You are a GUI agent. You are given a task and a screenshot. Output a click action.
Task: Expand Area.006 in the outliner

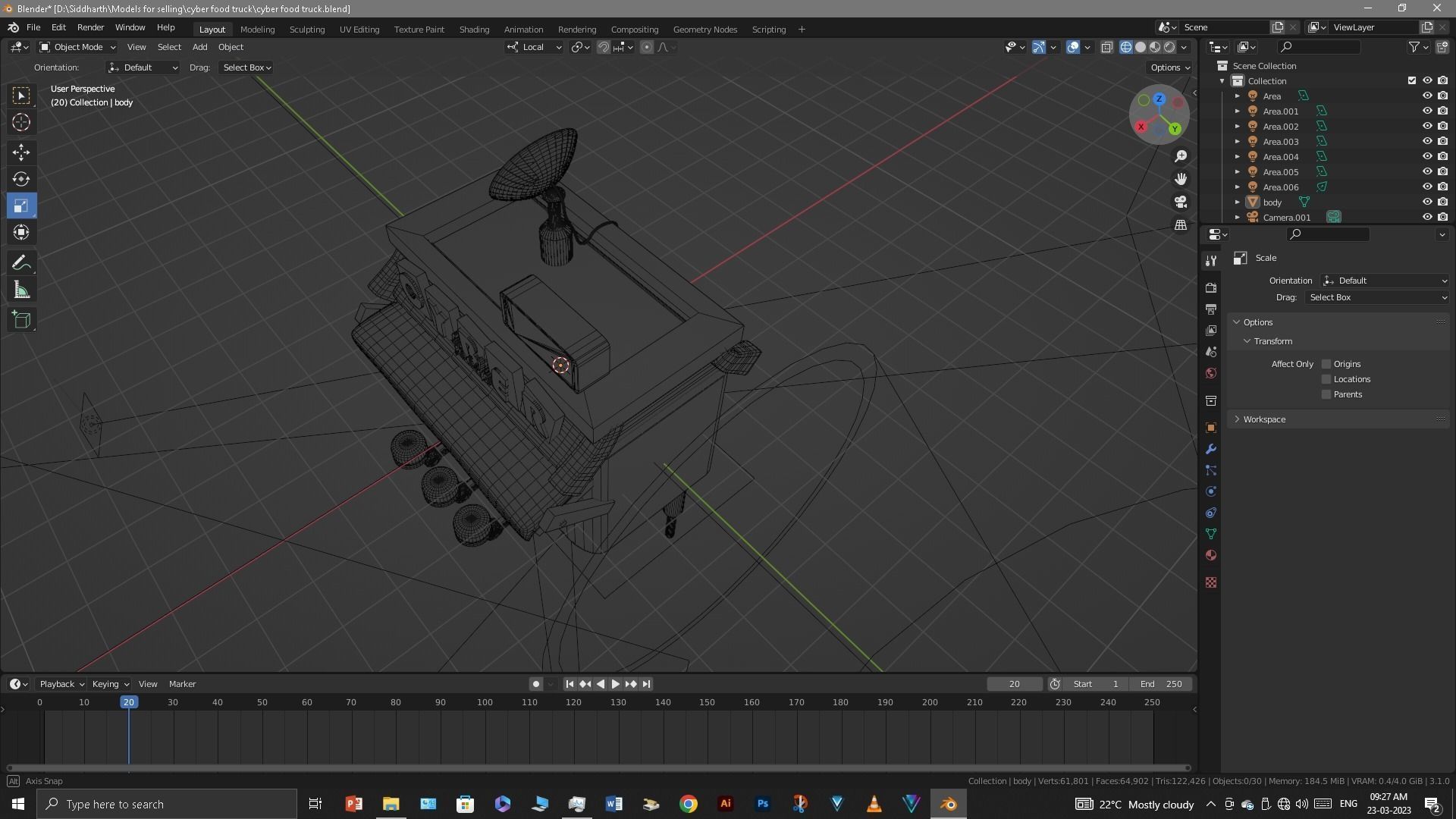point(1237,187)
